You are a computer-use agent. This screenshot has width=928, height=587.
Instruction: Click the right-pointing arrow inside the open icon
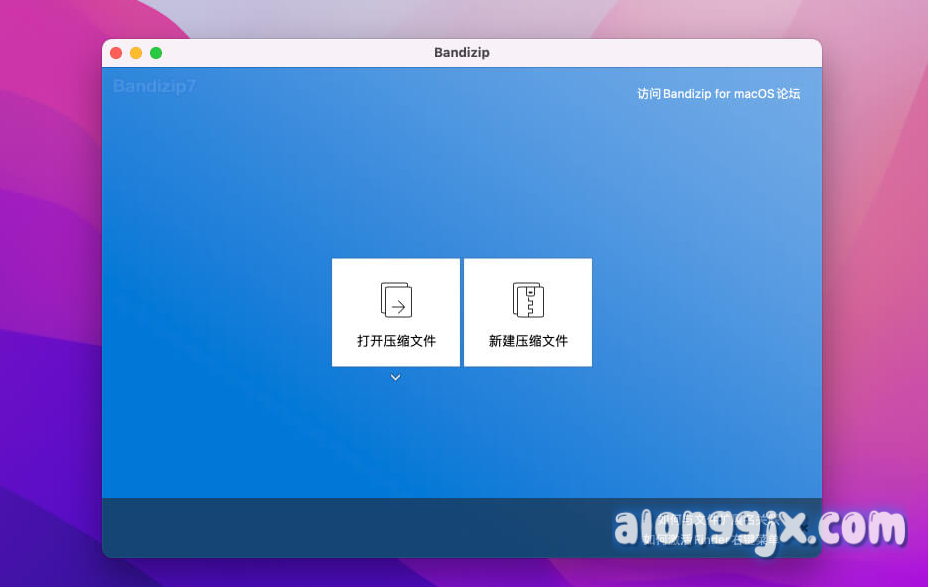click(399, 304)
